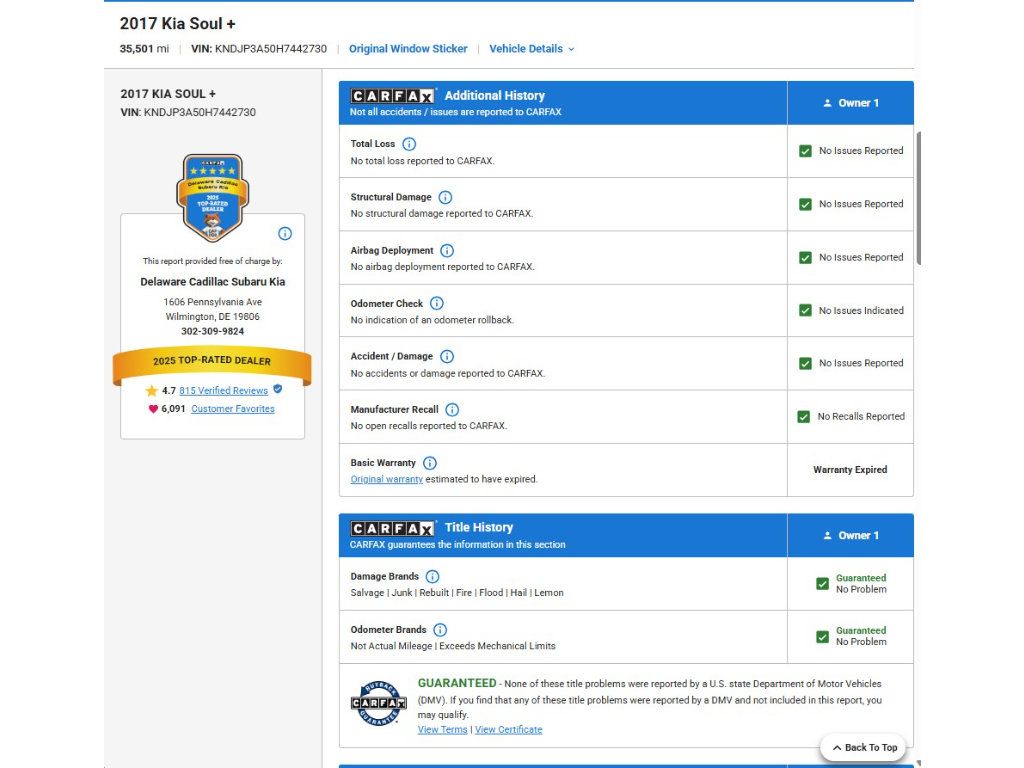The image size is (1024, 768).
Task: Open the View Certificate link
Action: (508, 729)
